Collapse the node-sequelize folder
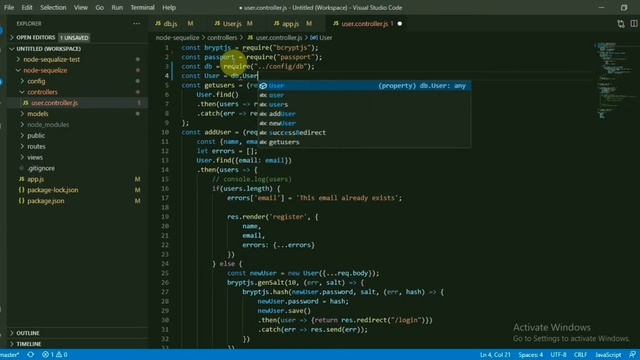 (45, 70)
